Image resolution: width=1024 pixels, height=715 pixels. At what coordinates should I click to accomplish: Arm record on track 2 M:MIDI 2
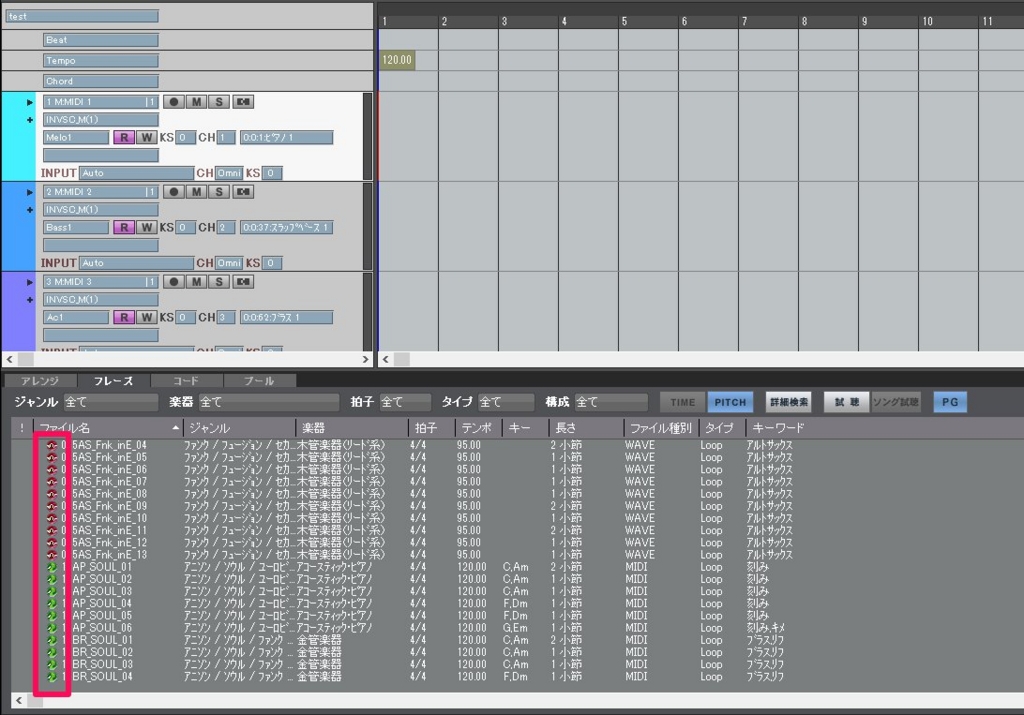[173, 192]
